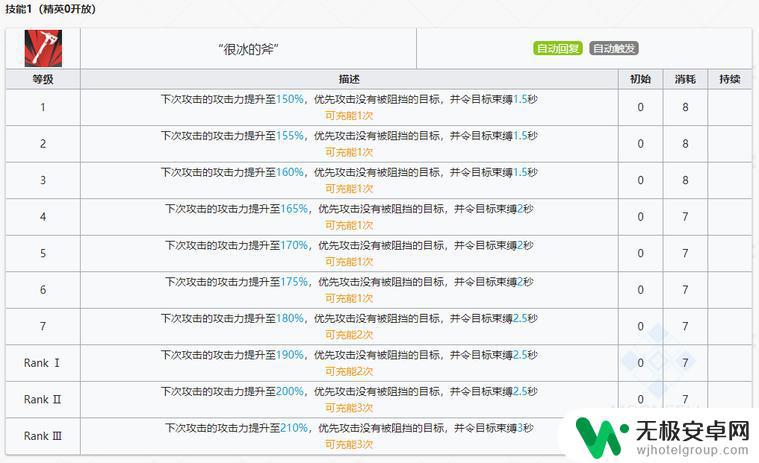Click the 初始 value 0 in Rank I row

point(640,363)
